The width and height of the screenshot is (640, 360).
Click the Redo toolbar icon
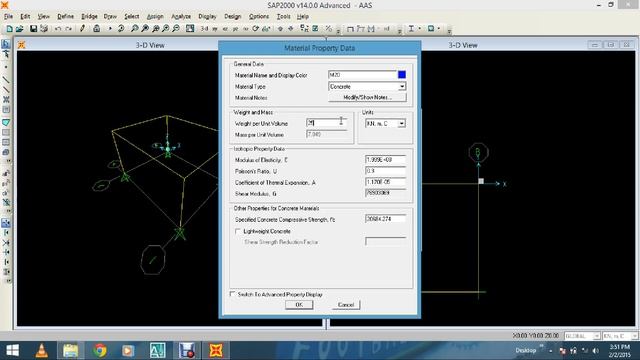69,29
